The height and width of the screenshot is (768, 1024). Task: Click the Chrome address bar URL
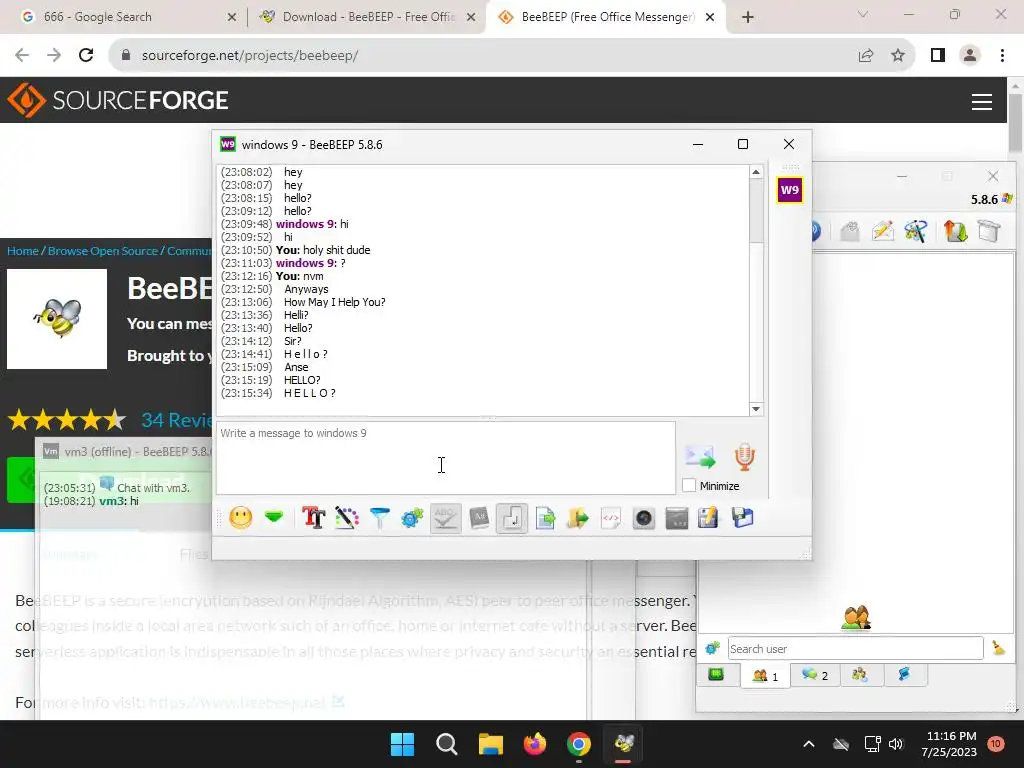249,56
